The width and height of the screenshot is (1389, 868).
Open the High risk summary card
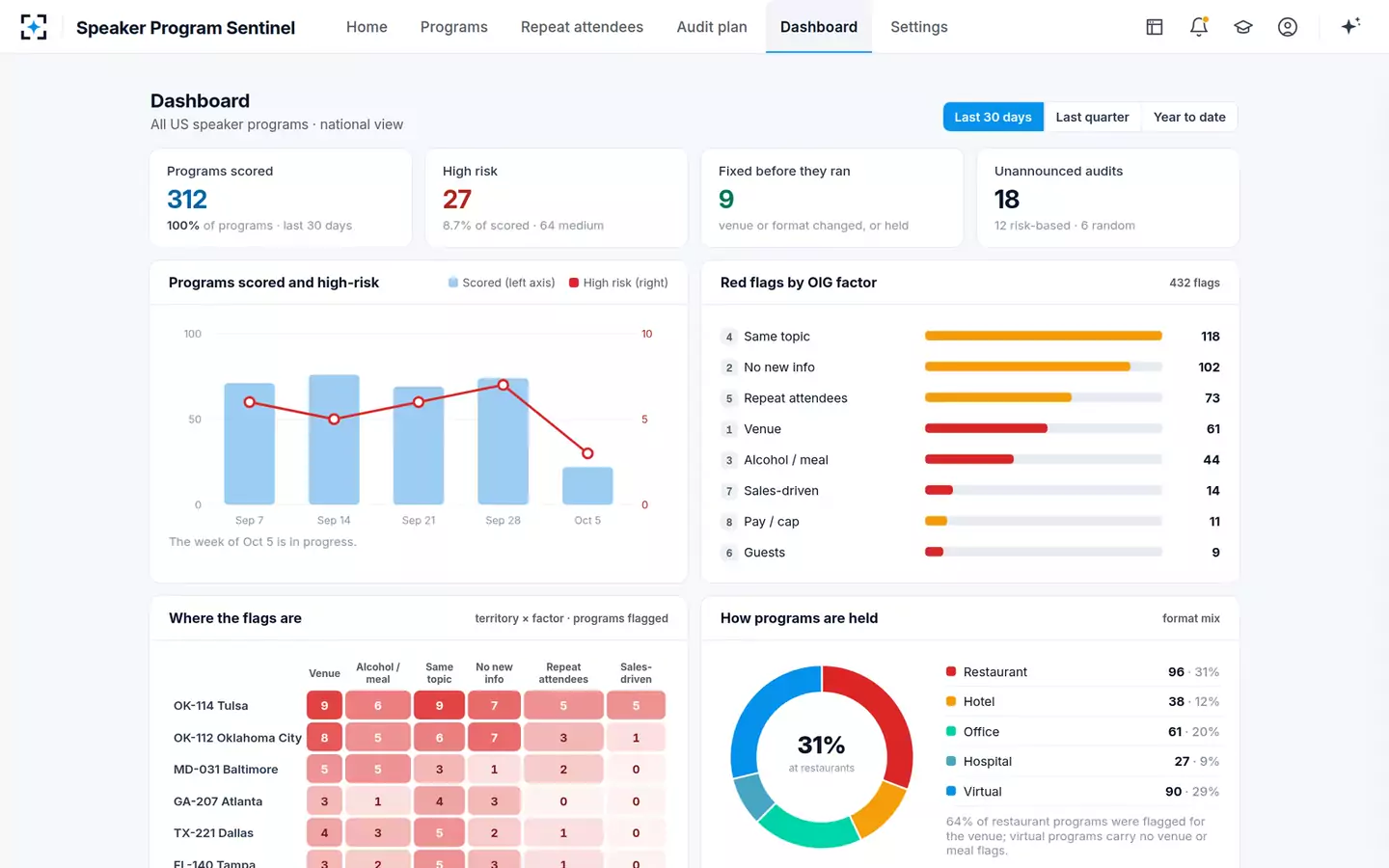pos(557,198)
